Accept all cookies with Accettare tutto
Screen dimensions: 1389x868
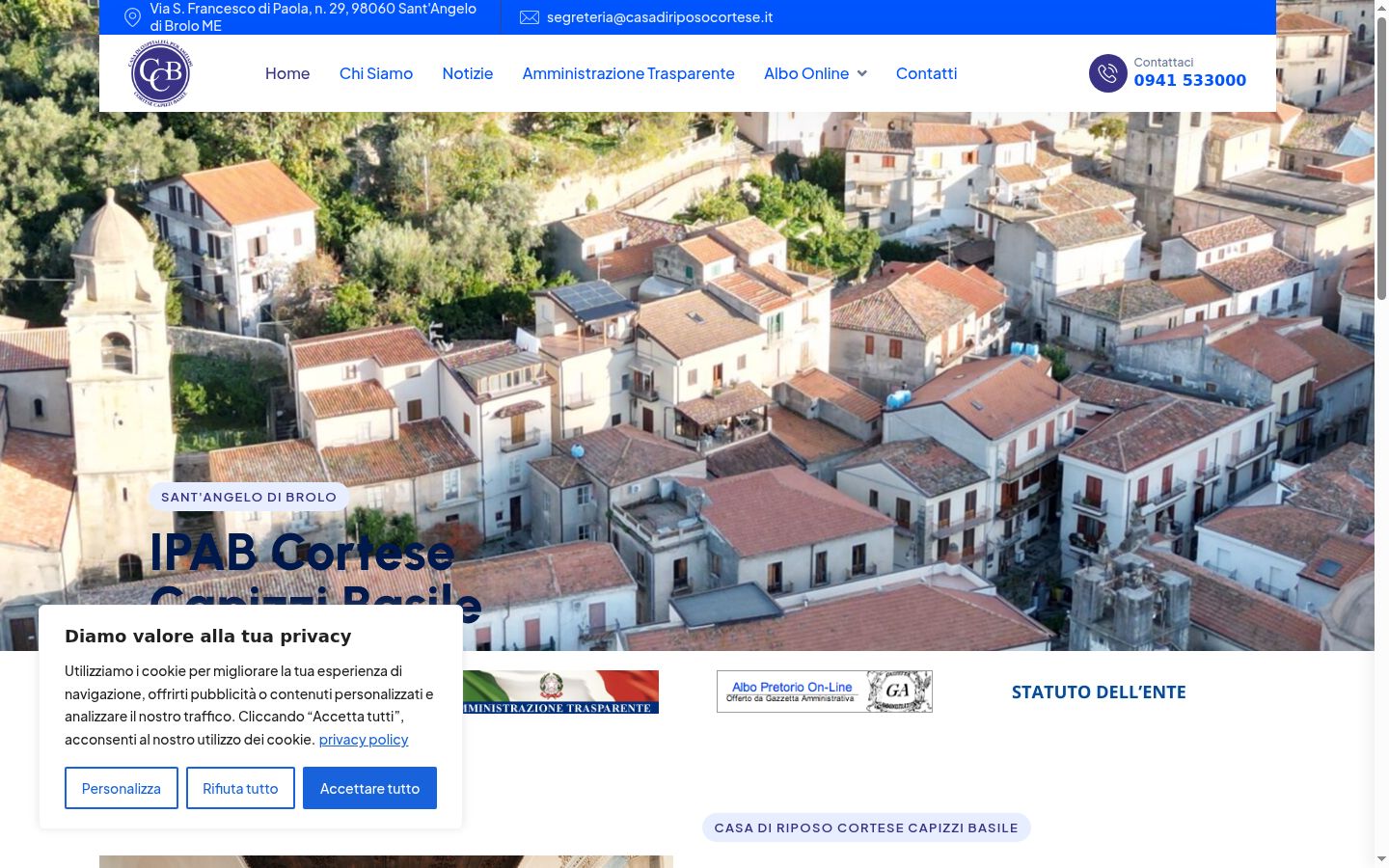[369, 788]
